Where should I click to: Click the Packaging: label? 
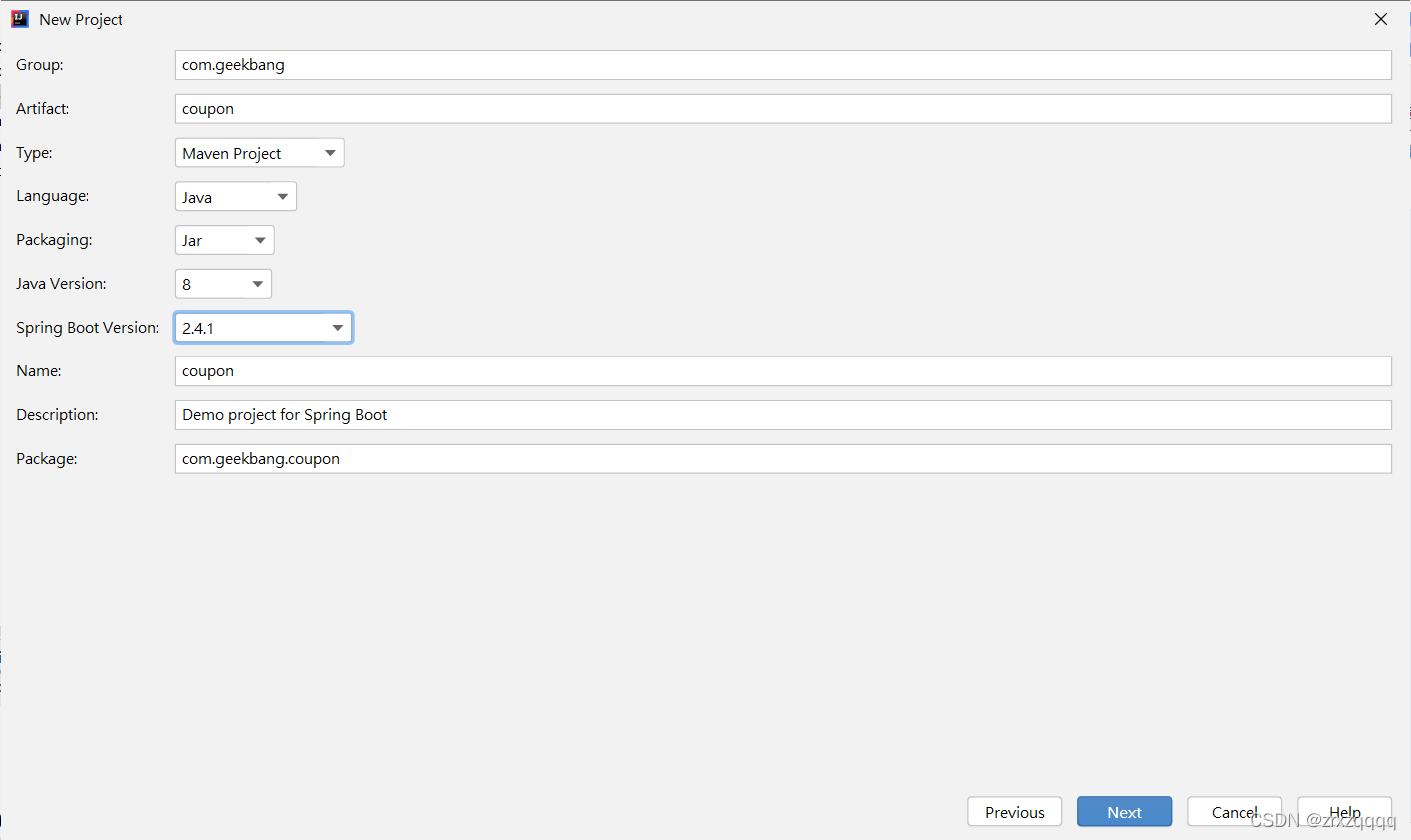[54, 240]
